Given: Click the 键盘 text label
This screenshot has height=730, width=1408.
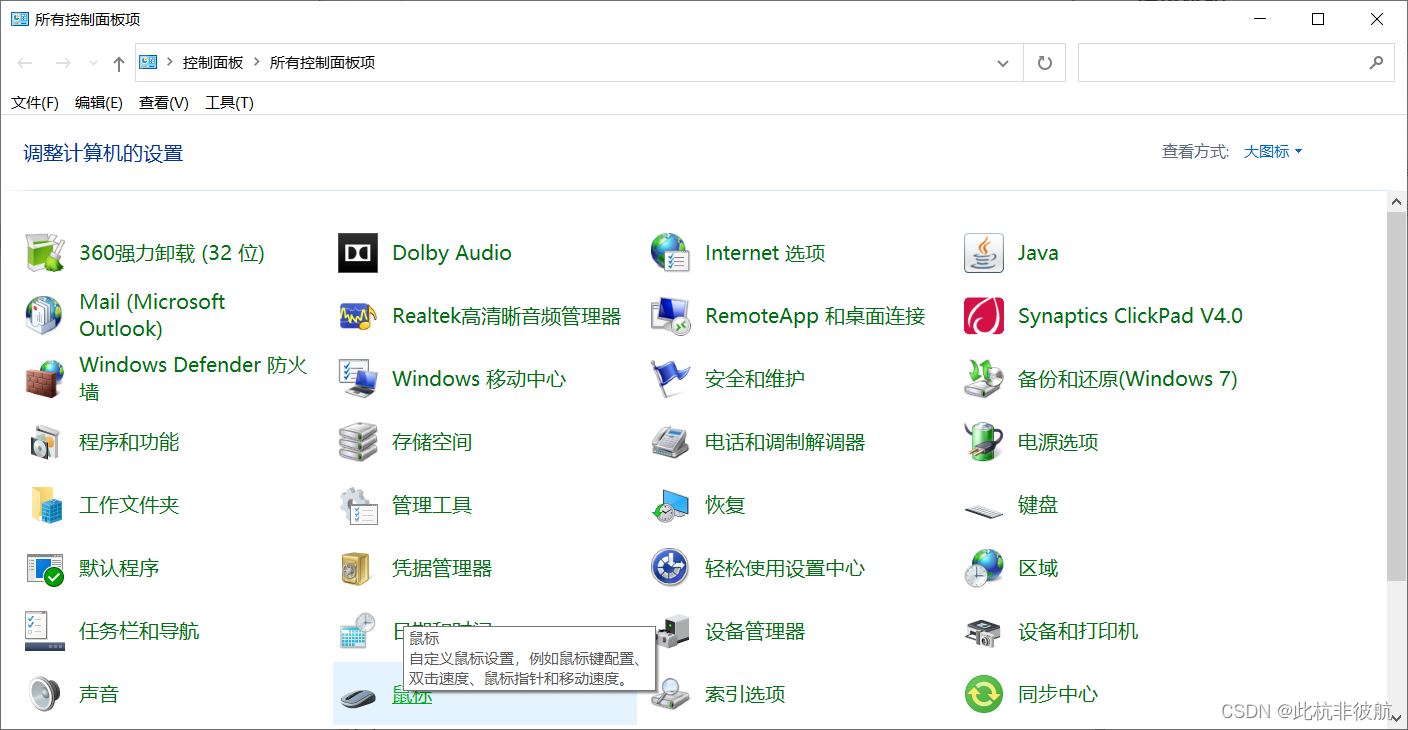Looking at the screenshot, I should coord(1038,505).
